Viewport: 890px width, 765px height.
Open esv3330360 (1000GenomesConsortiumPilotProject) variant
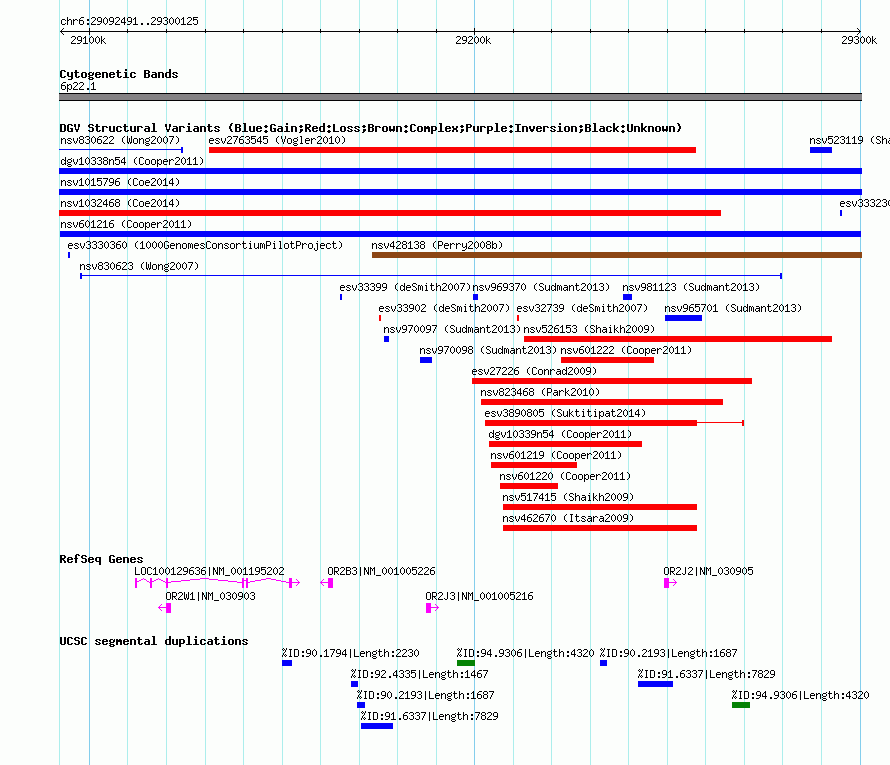click(x=205, y=245)
